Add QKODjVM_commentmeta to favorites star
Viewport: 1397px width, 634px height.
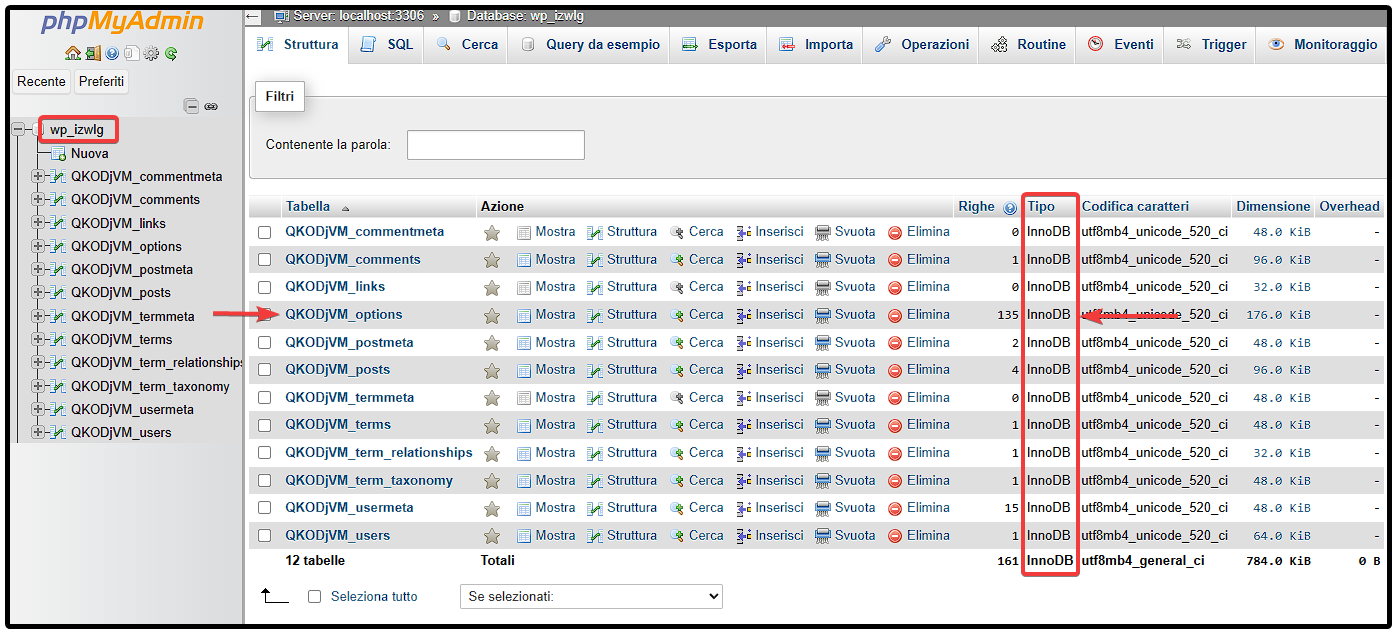click(492, 232)
